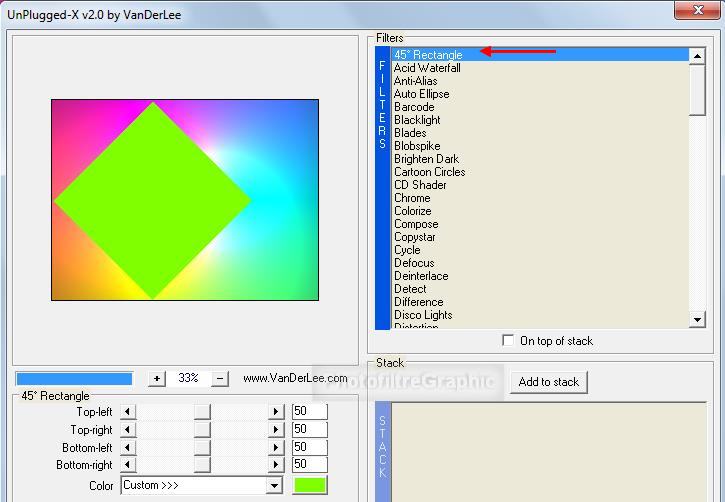
Task: Click Top-left slider left arrow
Action: 126,412
